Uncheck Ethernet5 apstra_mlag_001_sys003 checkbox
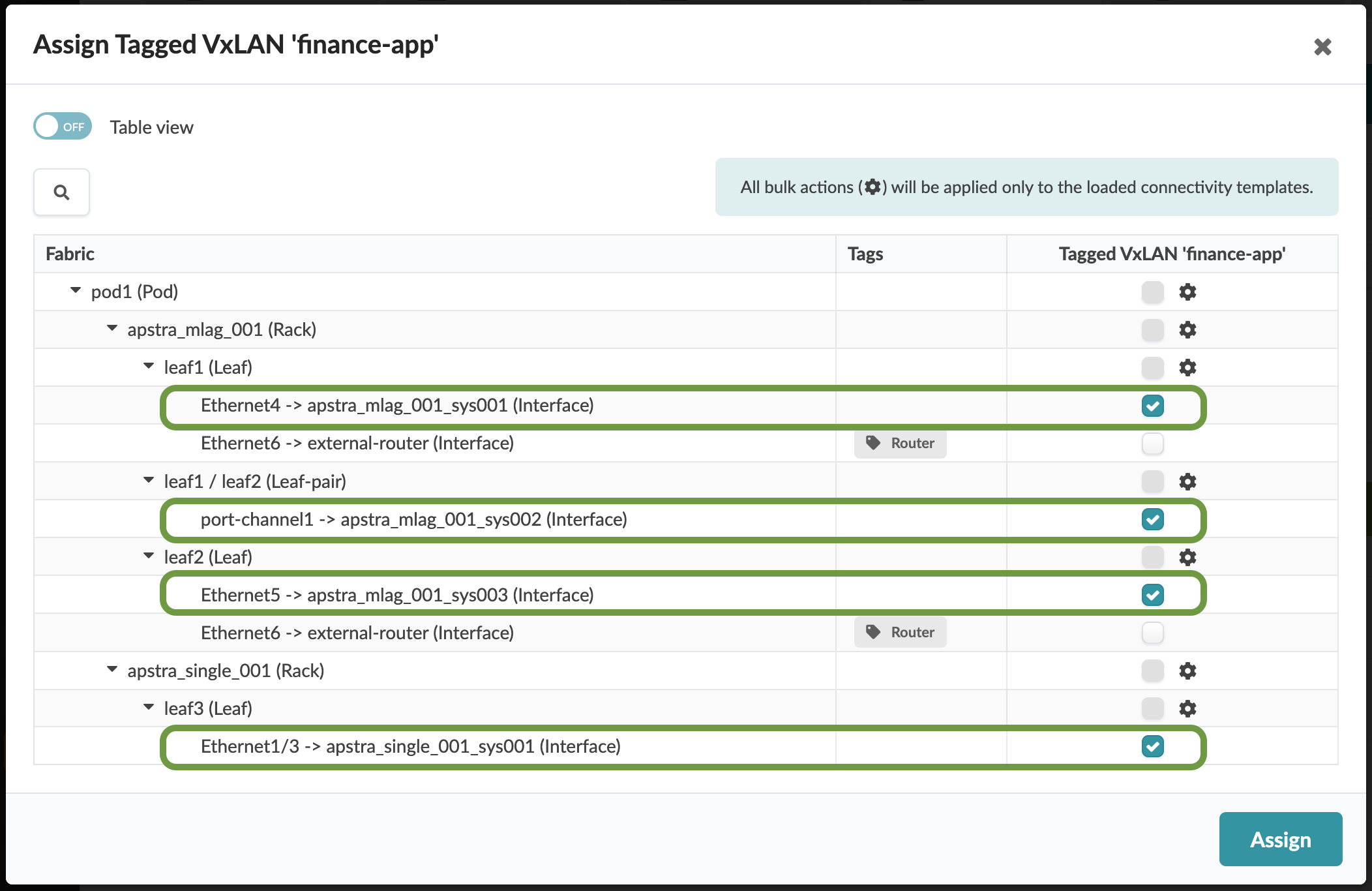This screenshot has width=1372, height=891. [1152, 595]
